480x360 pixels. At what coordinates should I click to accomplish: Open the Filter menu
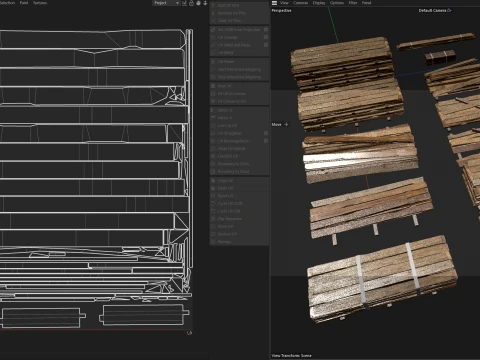353,3
